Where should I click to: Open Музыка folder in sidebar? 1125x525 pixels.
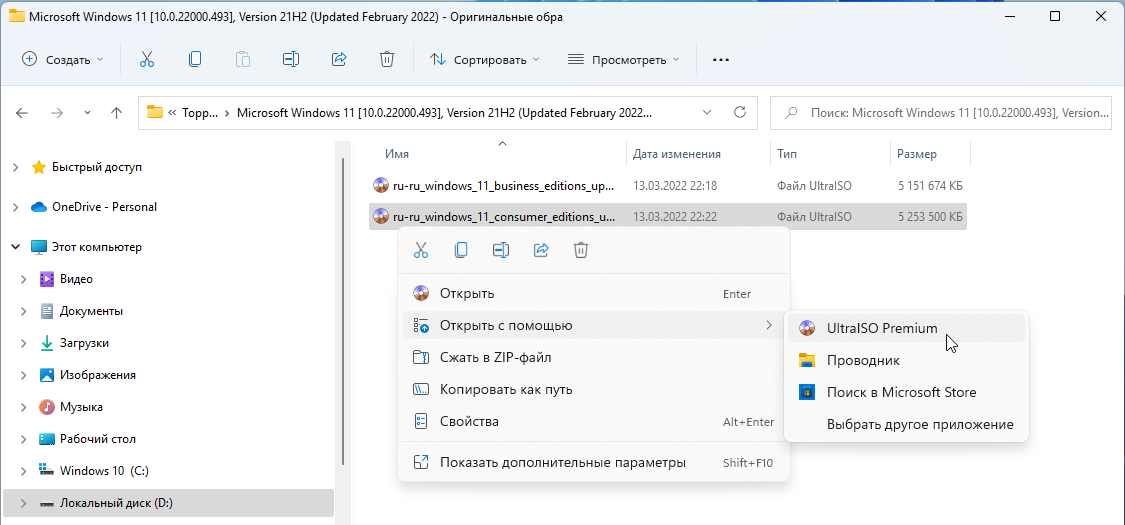coord(81,407)
